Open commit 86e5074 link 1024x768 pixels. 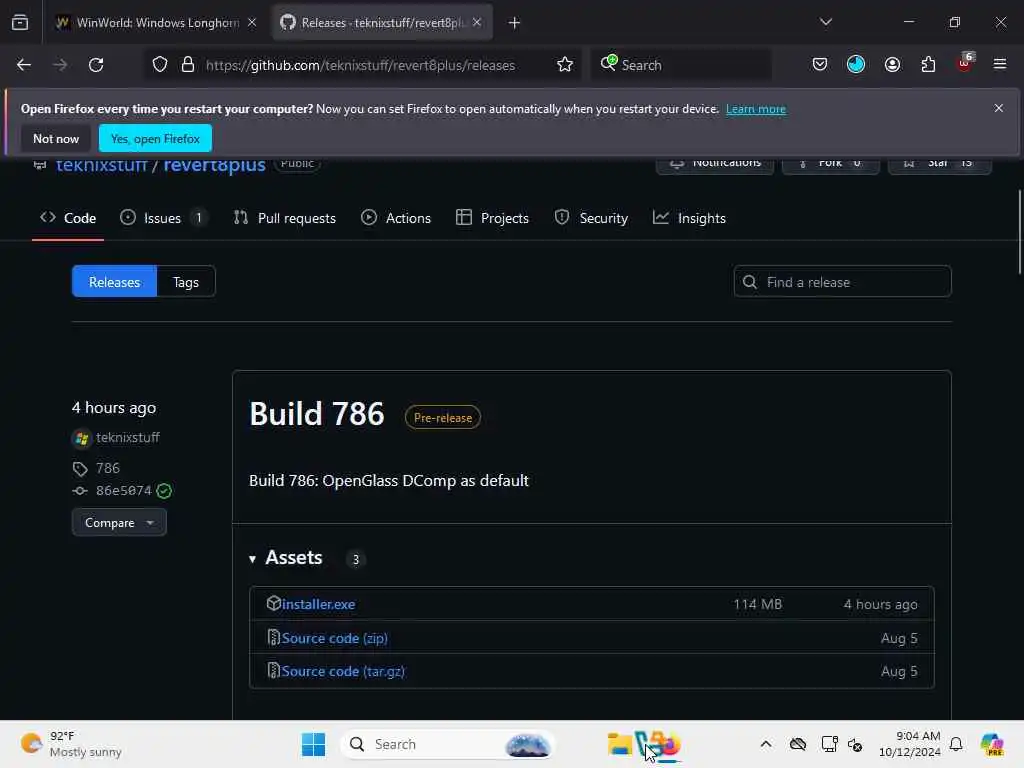(x=123, y=490)
